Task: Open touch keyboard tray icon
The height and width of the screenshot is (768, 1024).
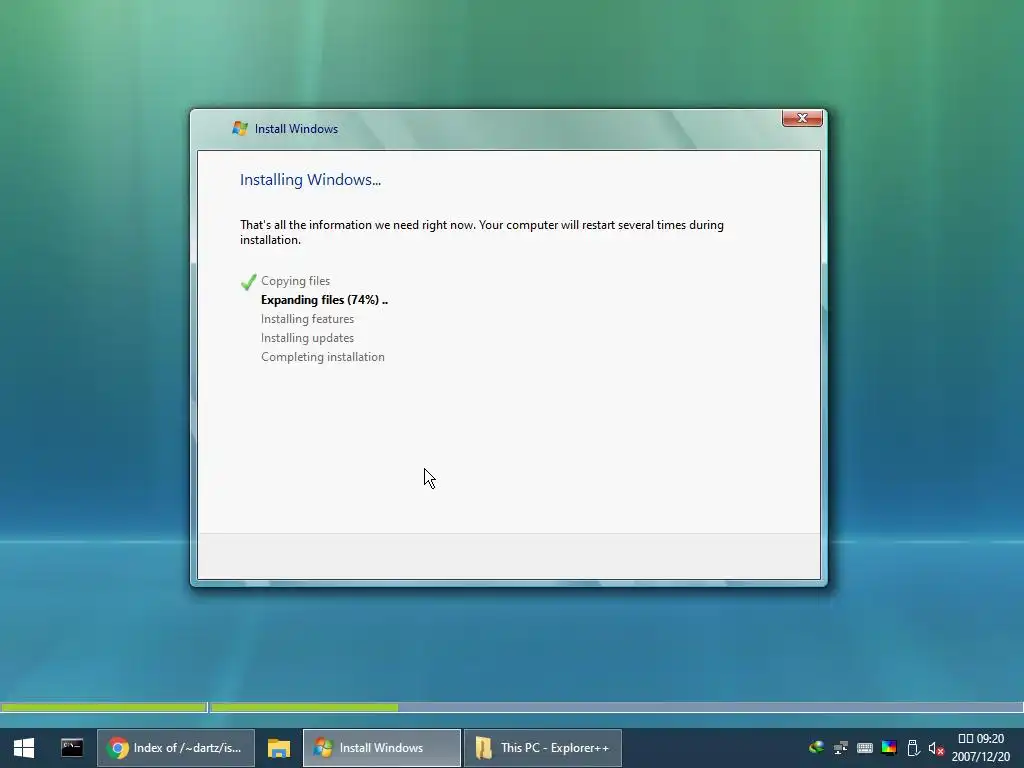Action: [x=865, y=748]
